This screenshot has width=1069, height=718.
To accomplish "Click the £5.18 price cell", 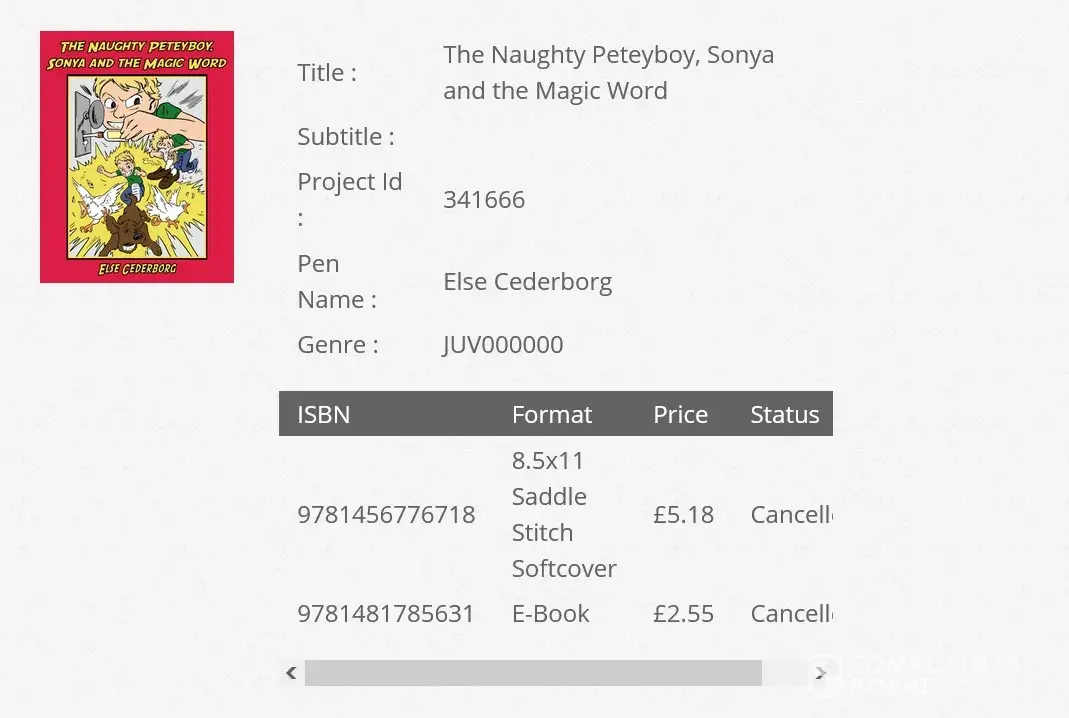I will (x=684, y=514).
